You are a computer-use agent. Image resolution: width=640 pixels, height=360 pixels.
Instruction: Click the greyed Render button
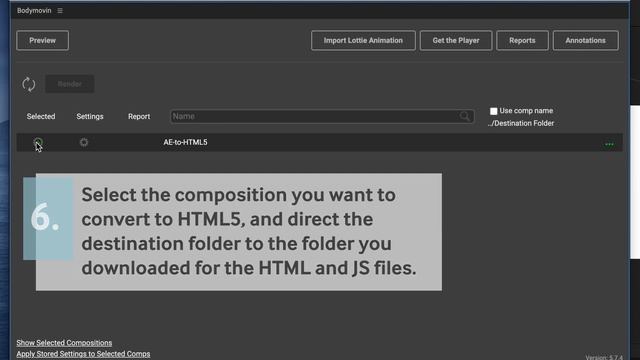click(x=70, y=84)
